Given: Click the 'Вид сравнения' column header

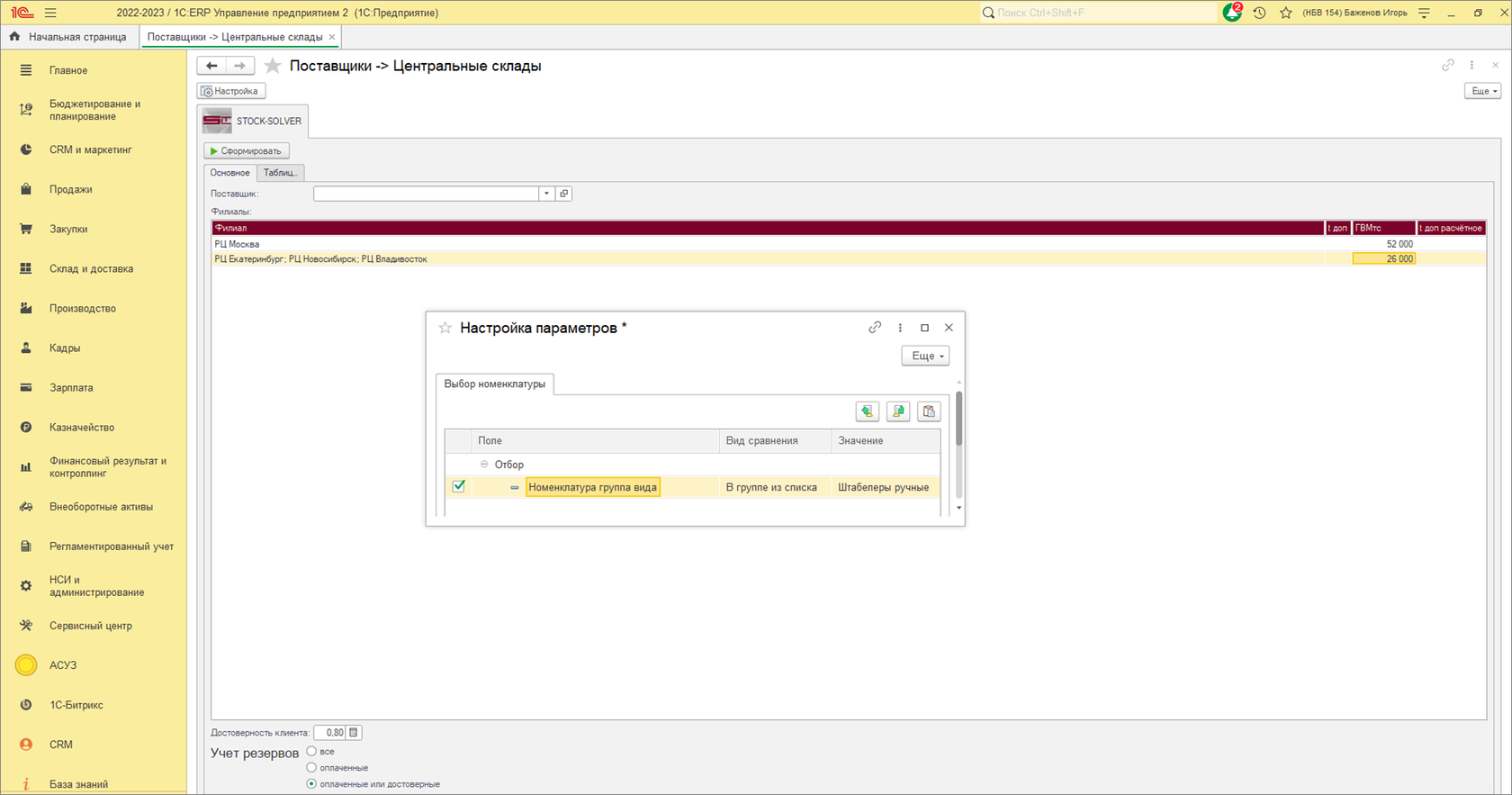Looking at the screenshot, I should (775, 440).
